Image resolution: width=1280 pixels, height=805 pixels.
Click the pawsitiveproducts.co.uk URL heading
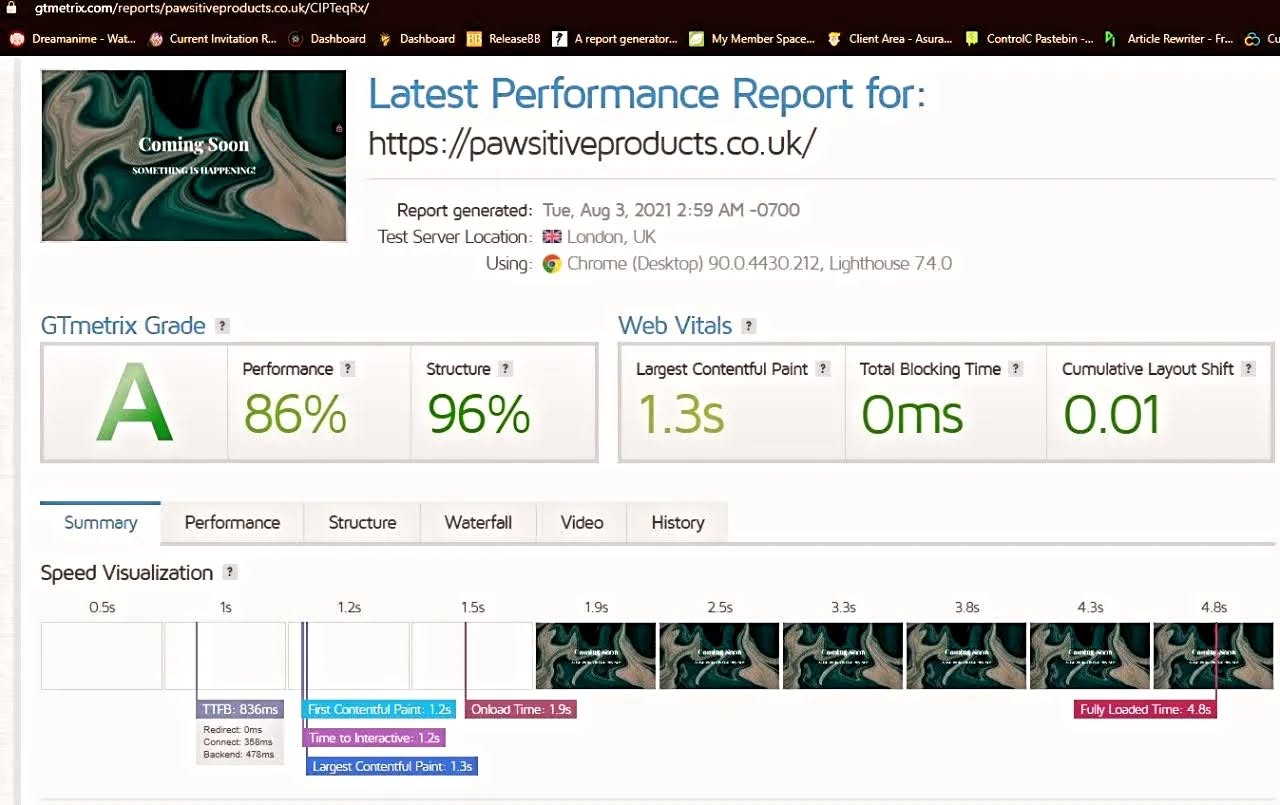(592, 144)
